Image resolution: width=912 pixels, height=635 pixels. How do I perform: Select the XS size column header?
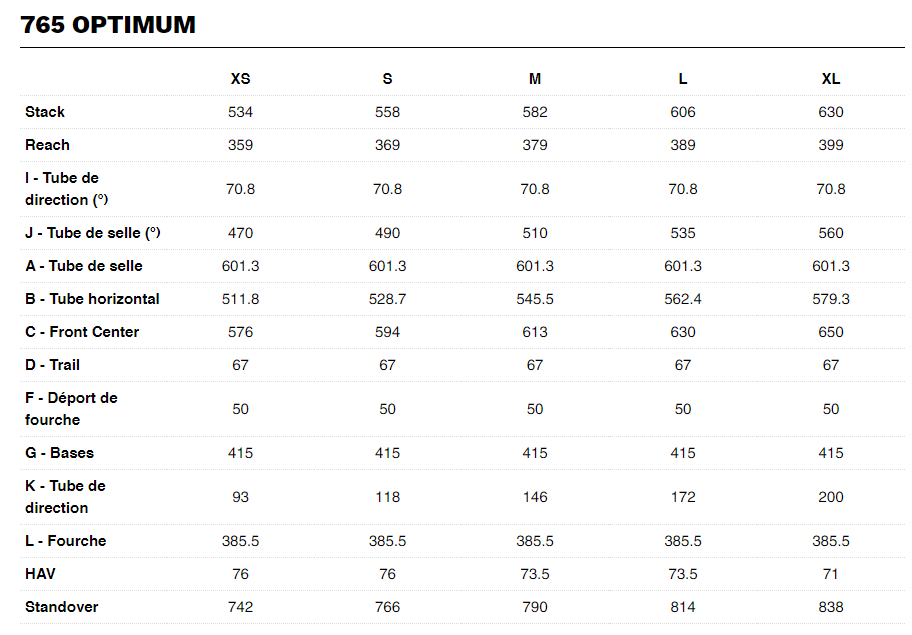coord(240,79)
